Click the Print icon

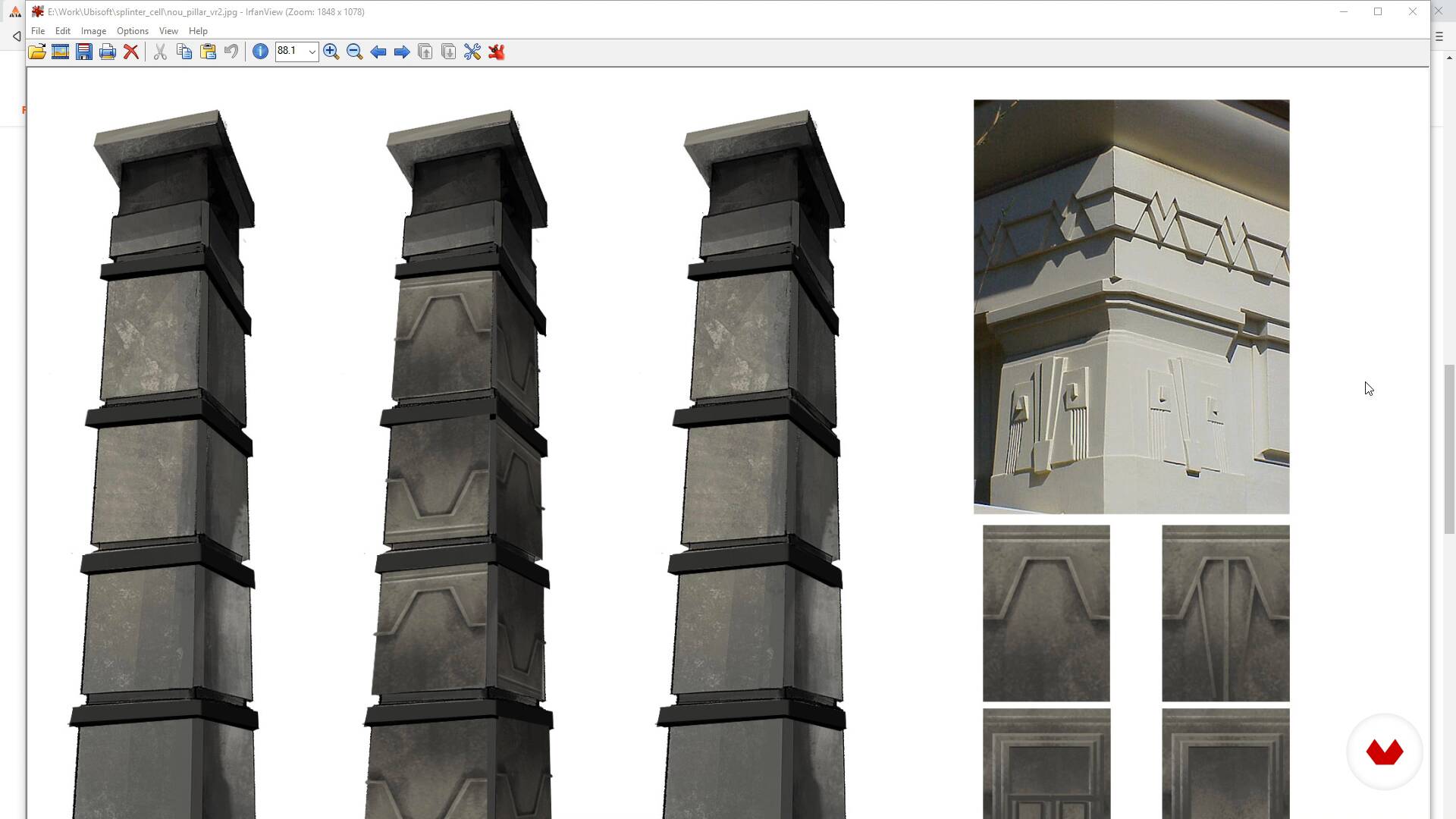(107, 52)
